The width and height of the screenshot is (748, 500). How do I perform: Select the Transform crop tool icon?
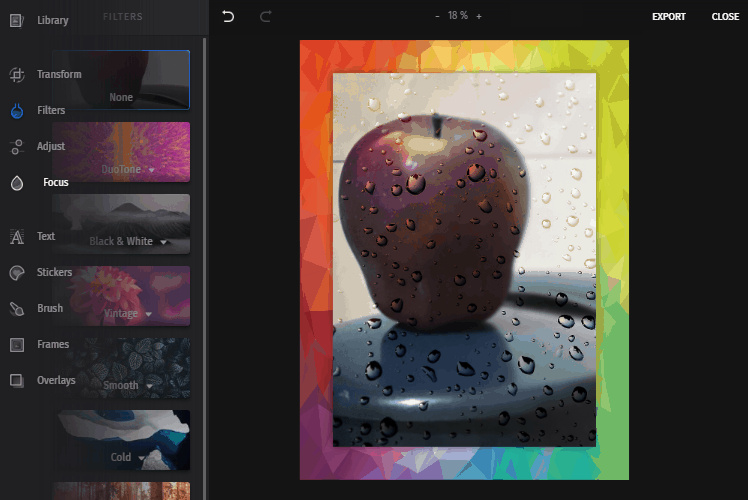click(x=17, y=75)
